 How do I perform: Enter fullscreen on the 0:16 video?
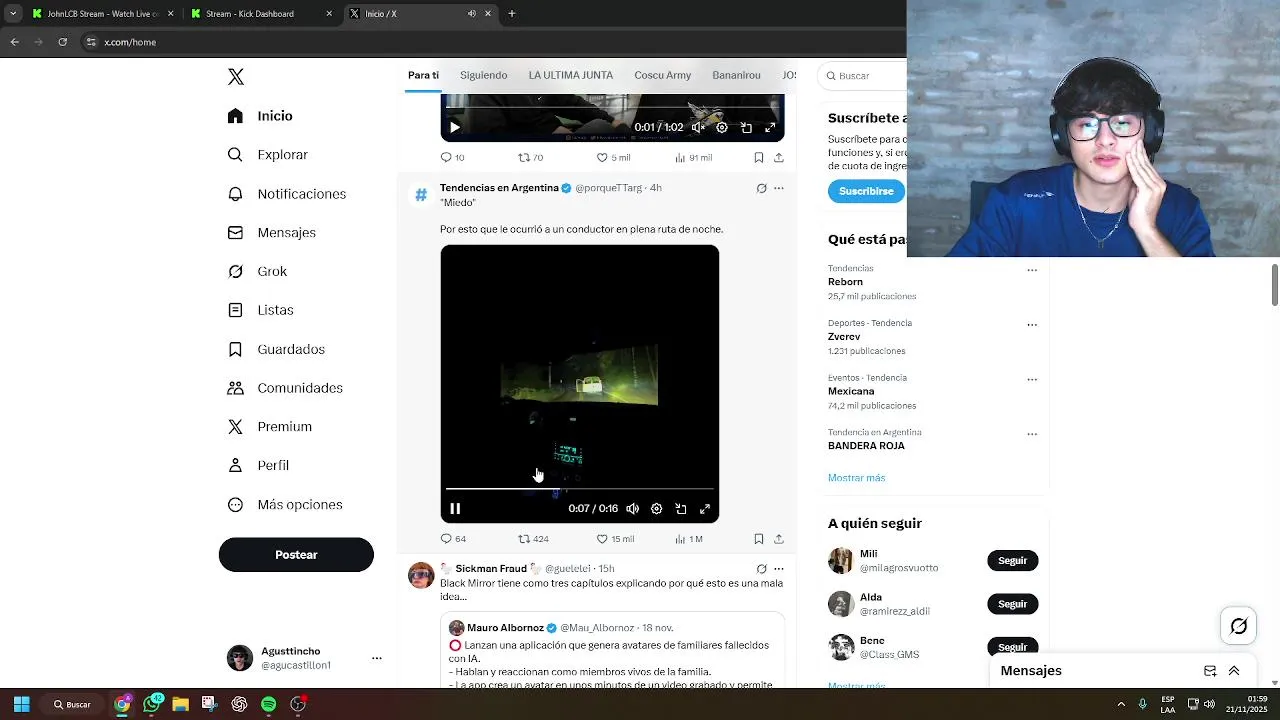coord(705,509)
